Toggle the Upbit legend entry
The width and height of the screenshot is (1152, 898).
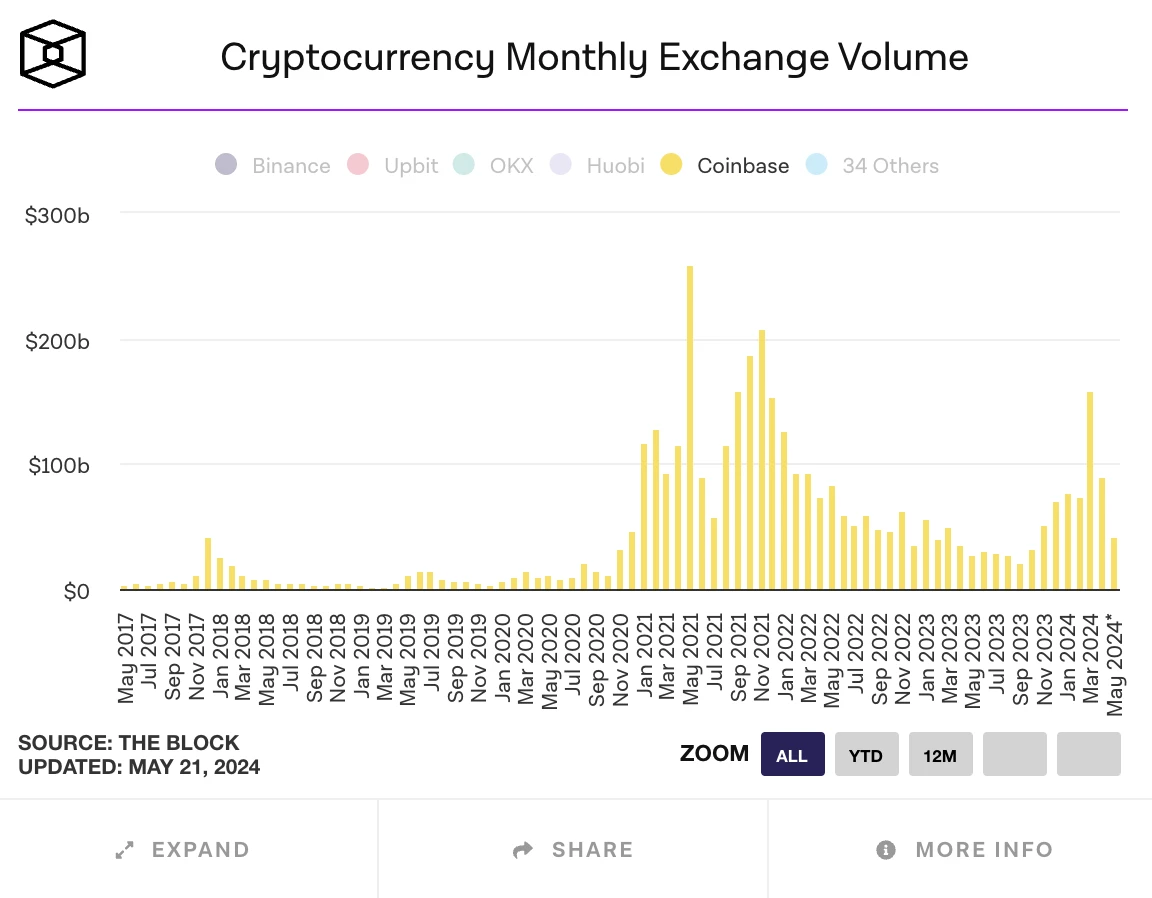click(x=393, y=165)
